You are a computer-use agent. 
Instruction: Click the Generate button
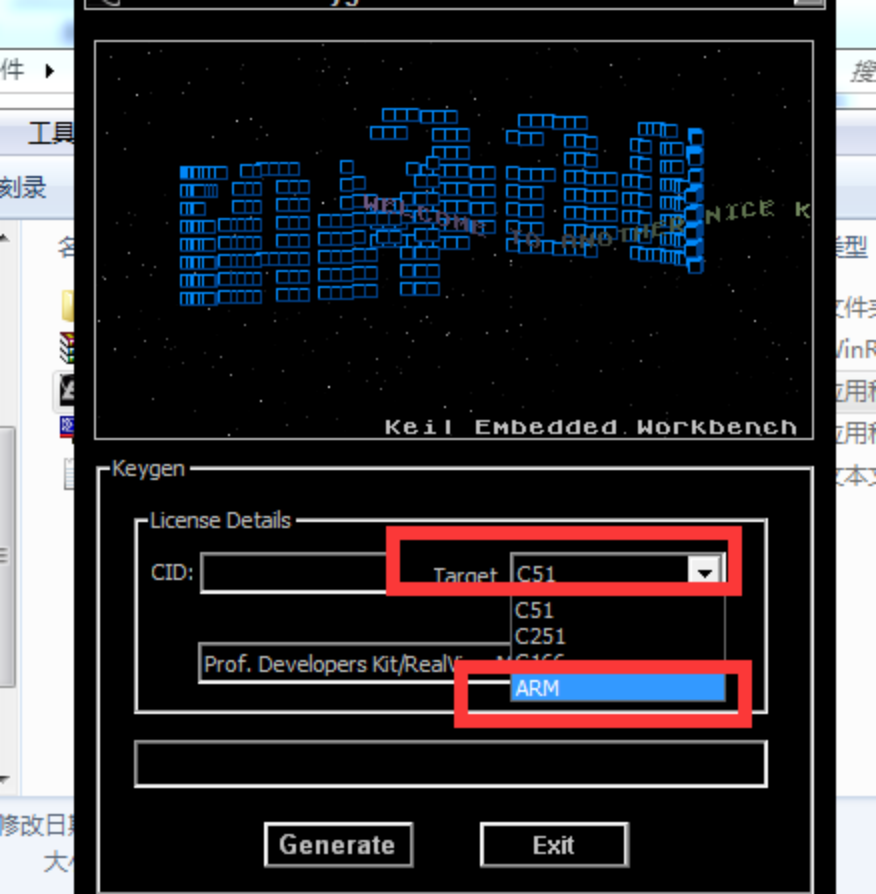click(x=338, y=844)
